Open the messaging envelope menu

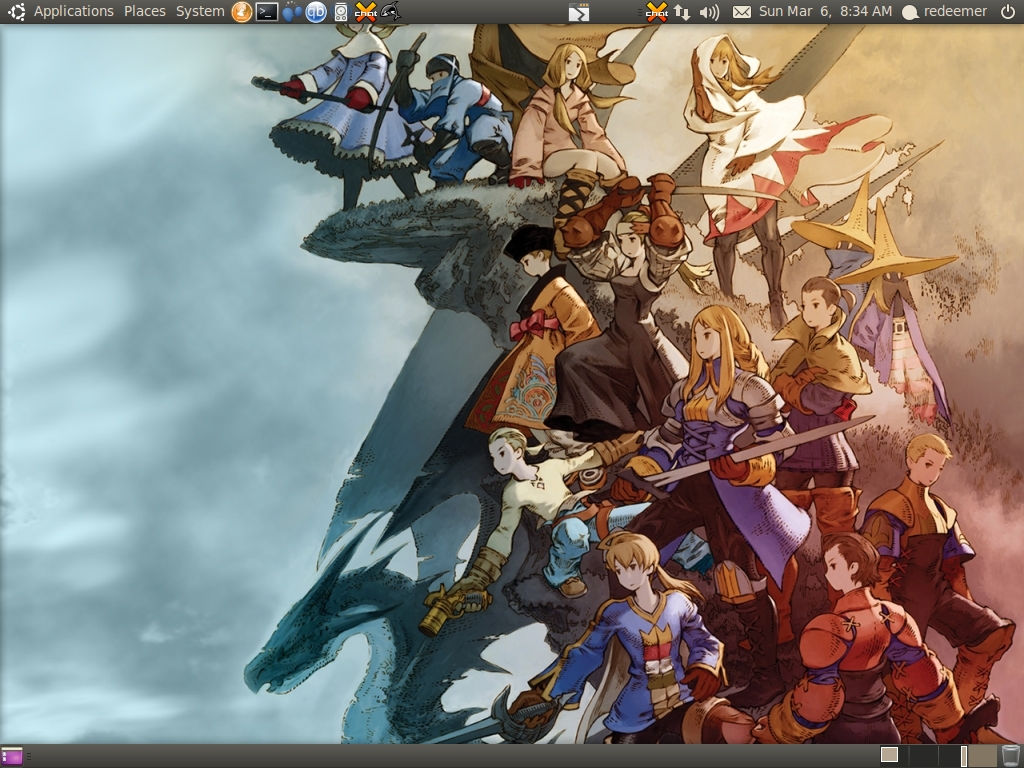(x=741, y=12)
